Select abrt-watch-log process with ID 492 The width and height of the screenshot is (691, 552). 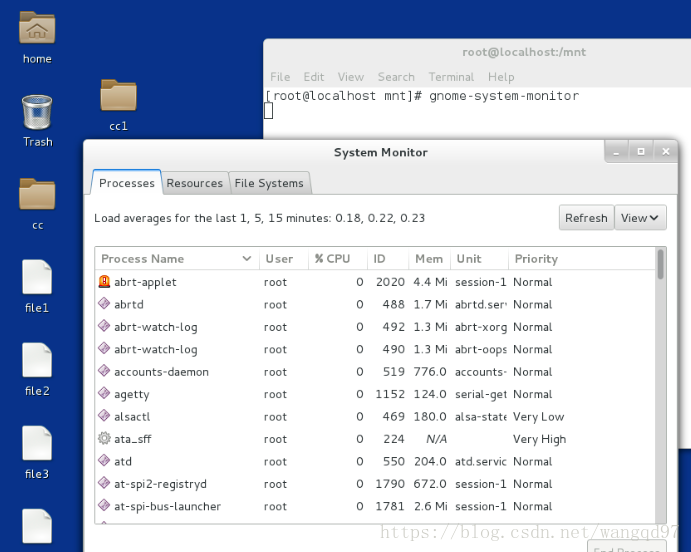click(x=375, y=327)
